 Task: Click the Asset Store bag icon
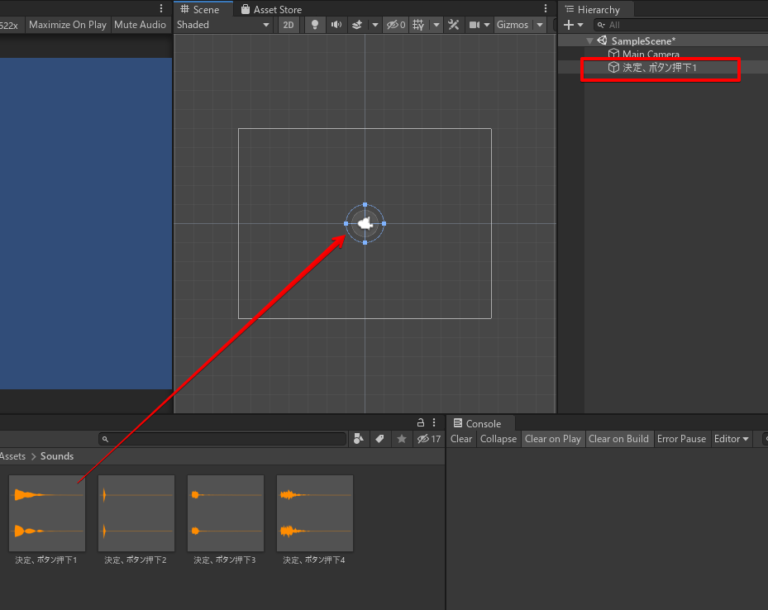click(245, 9)
